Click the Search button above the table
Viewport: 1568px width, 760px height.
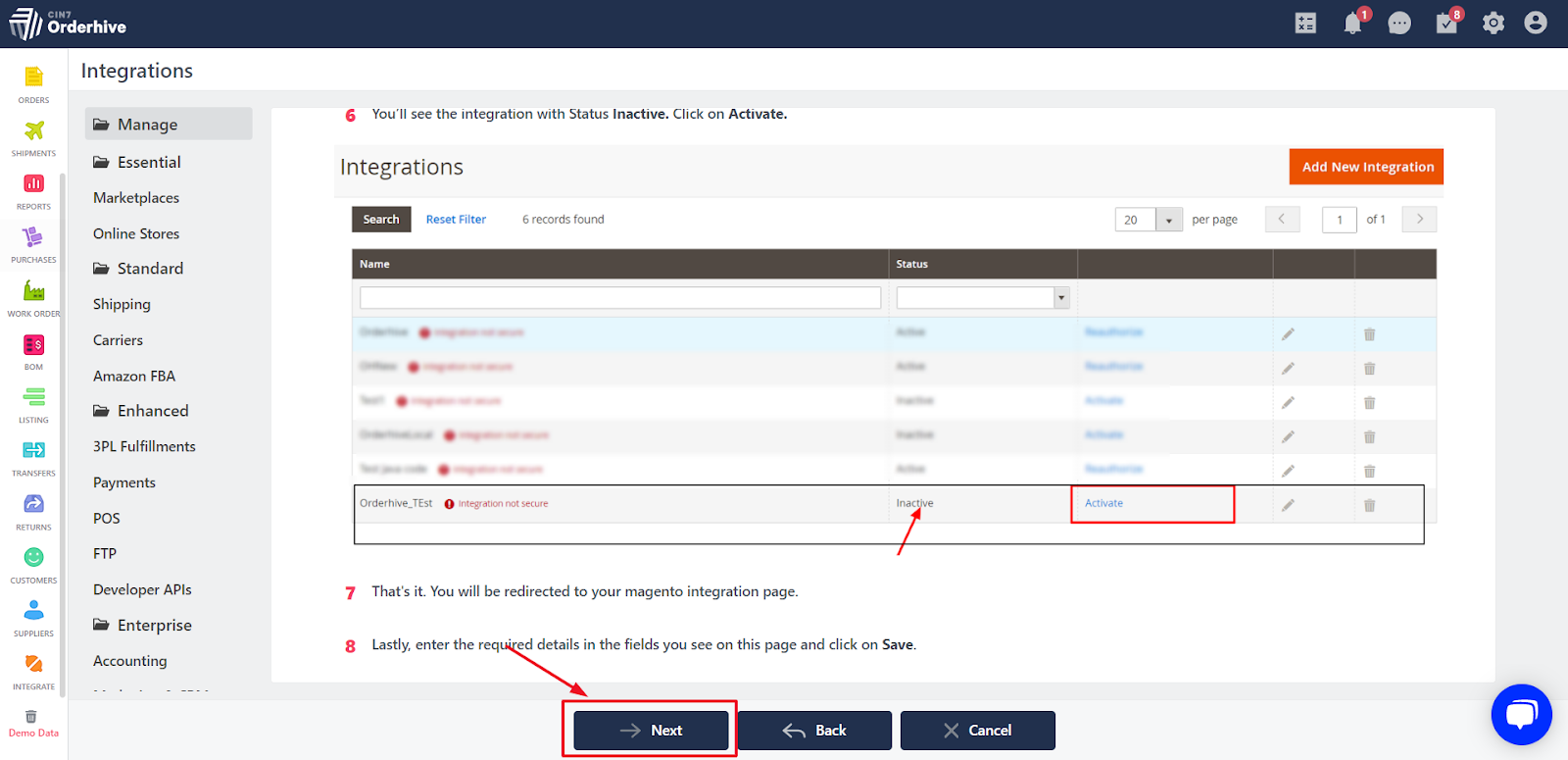pyautogui.click(x=381, y=220)
